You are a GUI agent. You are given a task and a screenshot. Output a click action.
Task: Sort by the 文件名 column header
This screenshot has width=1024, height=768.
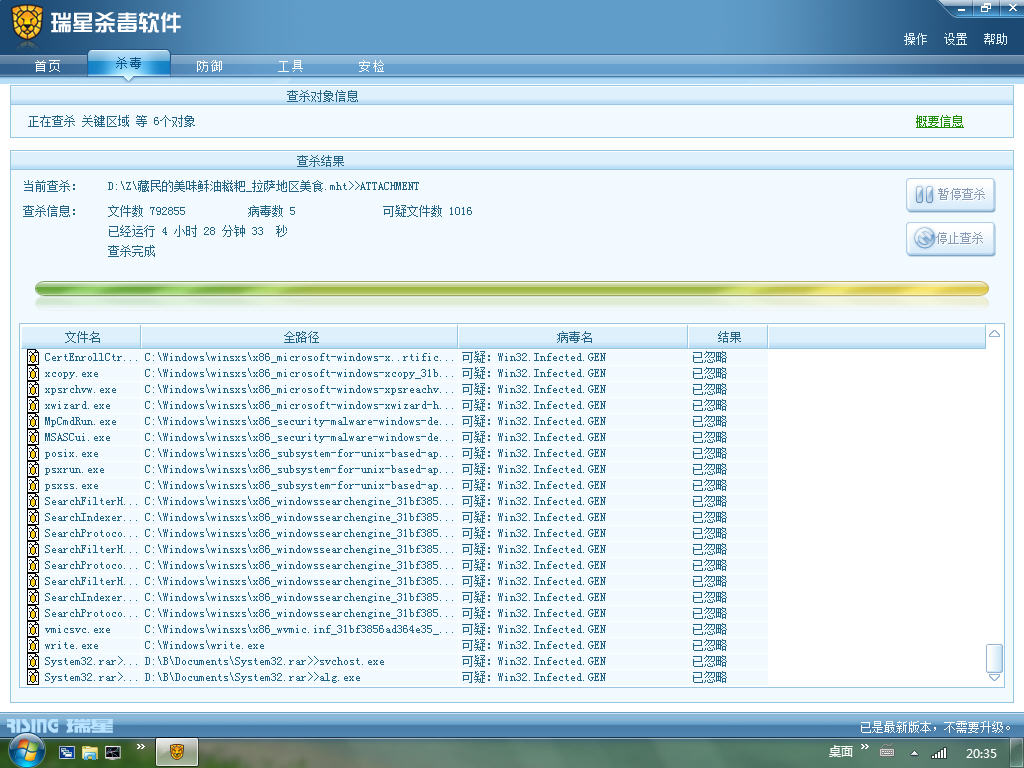(x=82, y=337)
